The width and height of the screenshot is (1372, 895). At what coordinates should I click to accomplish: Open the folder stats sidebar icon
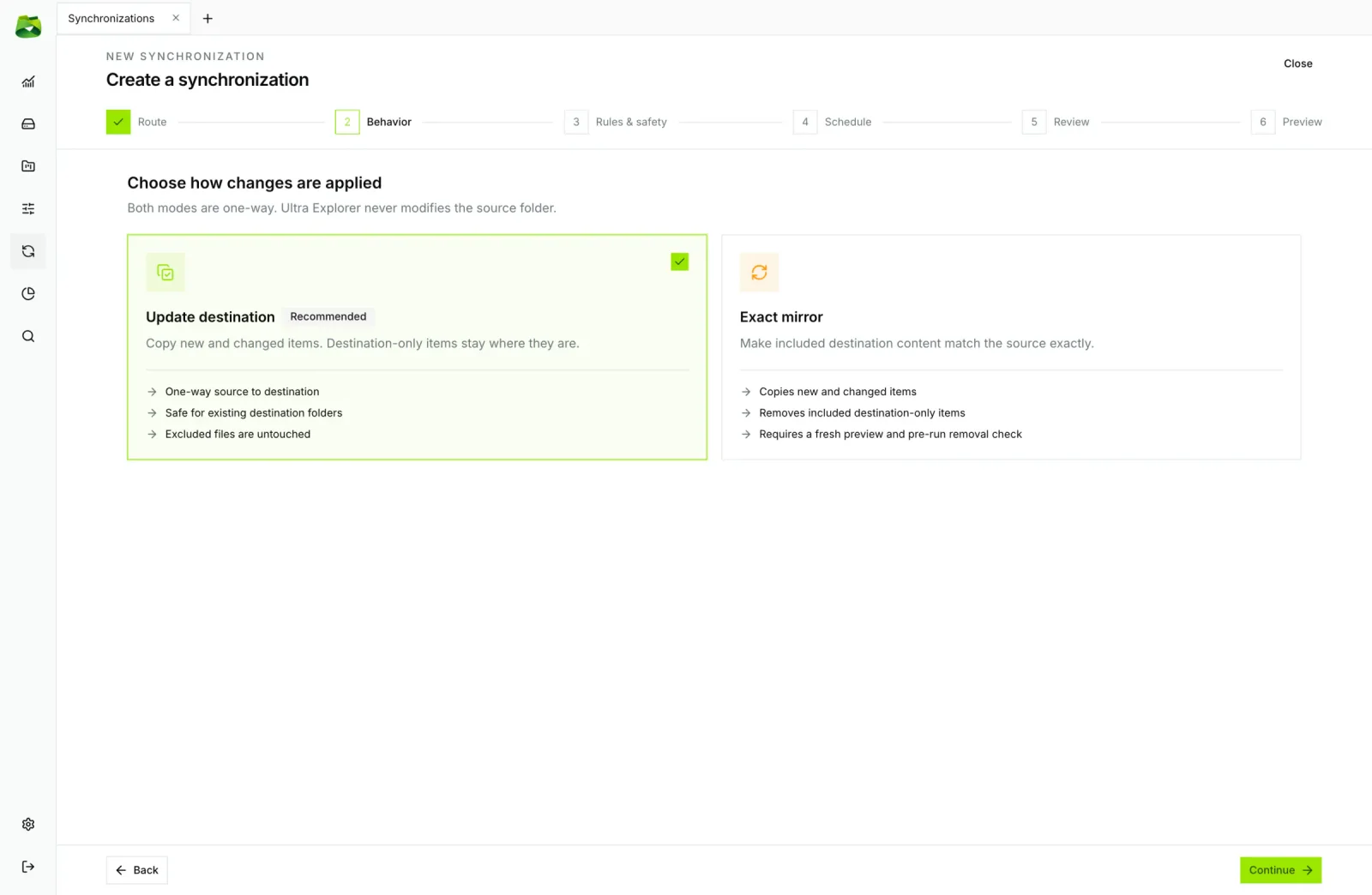28,166
